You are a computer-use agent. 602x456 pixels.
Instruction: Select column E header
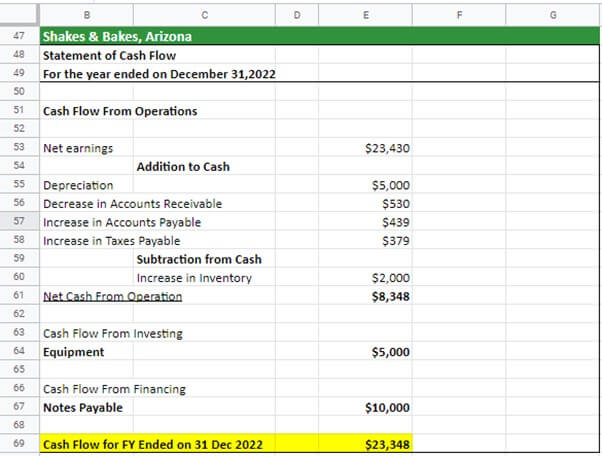click(365, 15)
